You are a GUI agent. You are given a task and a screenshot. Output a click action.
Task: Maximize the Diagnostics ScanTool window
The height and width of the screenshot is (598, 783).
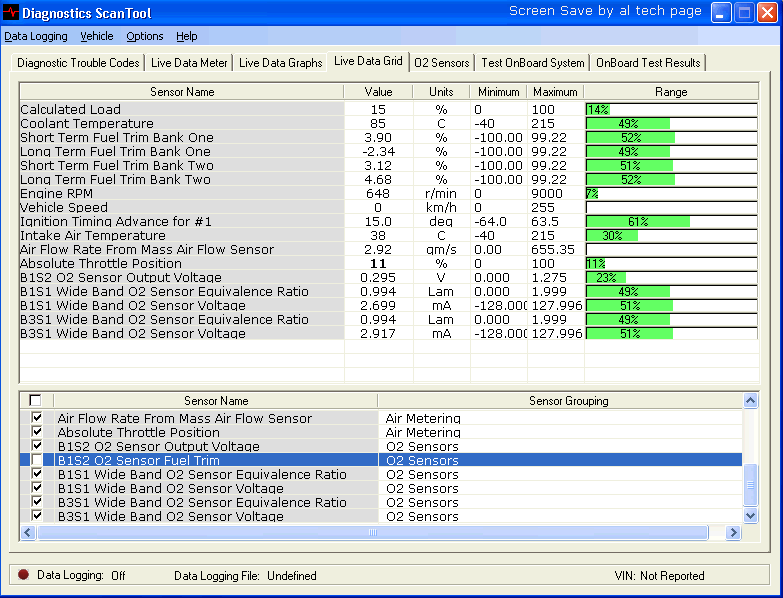(744, 13)
